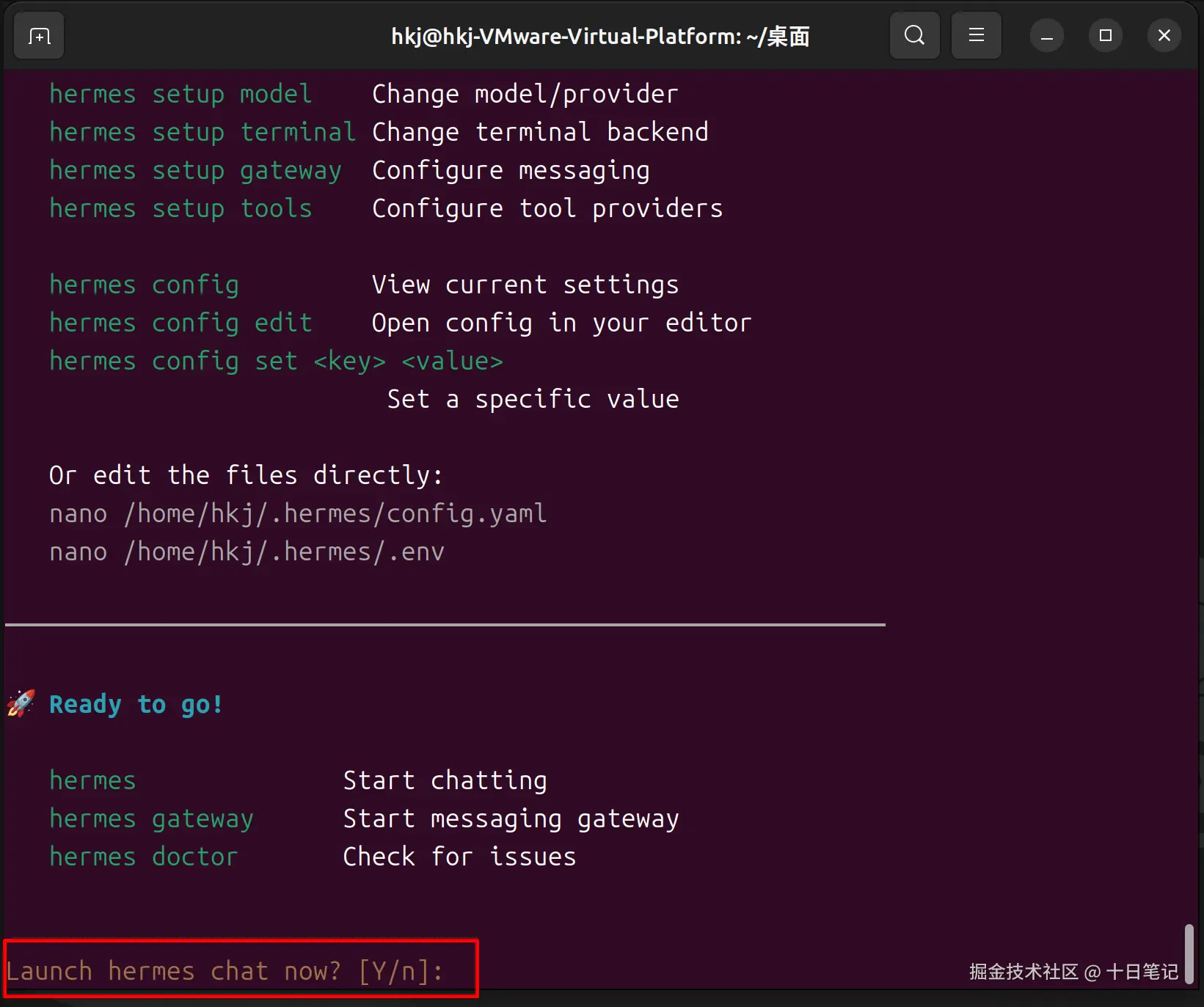The image size is (1204, 1007).
Task: Click the 'hermes setup model' command
Action: [180, 94]
